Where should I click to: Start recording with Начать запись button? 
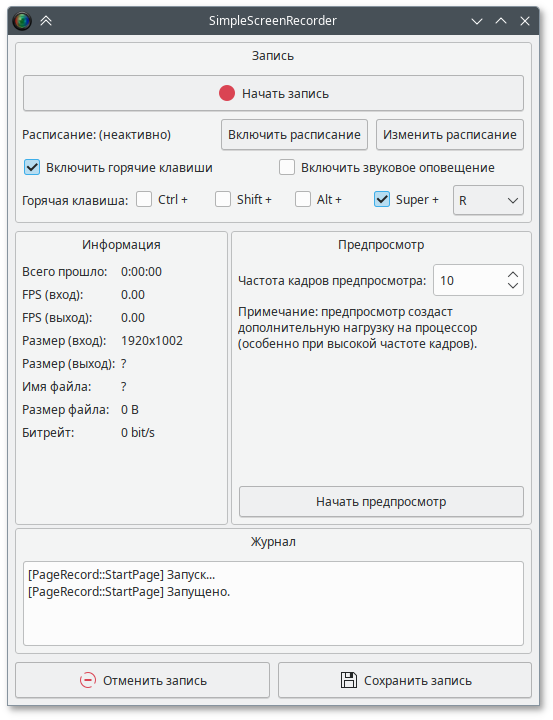click(x=273, y=93)
